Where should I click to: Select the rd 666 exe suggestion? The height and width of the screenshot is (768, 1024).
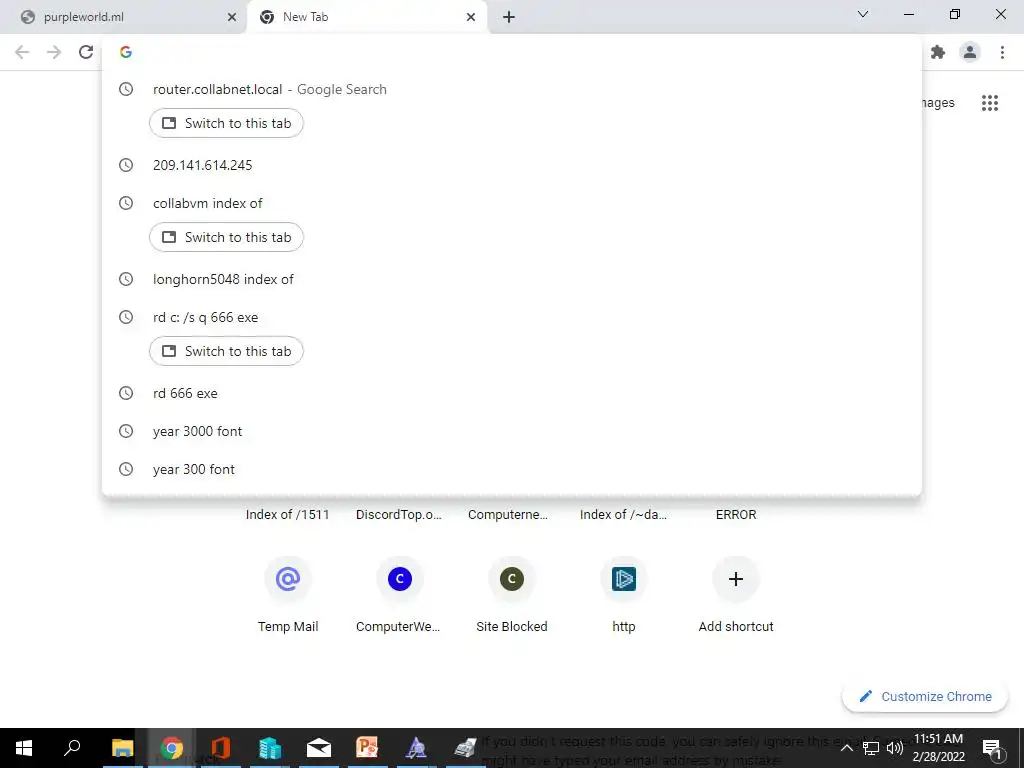tap(512, 393)
